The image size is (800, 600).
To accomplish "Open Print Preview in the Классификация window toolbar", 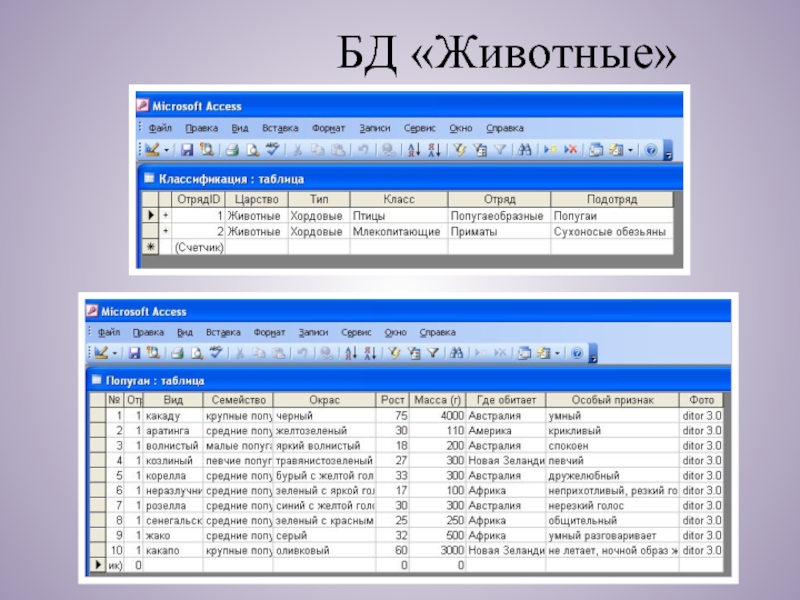I will click(253, 150).
